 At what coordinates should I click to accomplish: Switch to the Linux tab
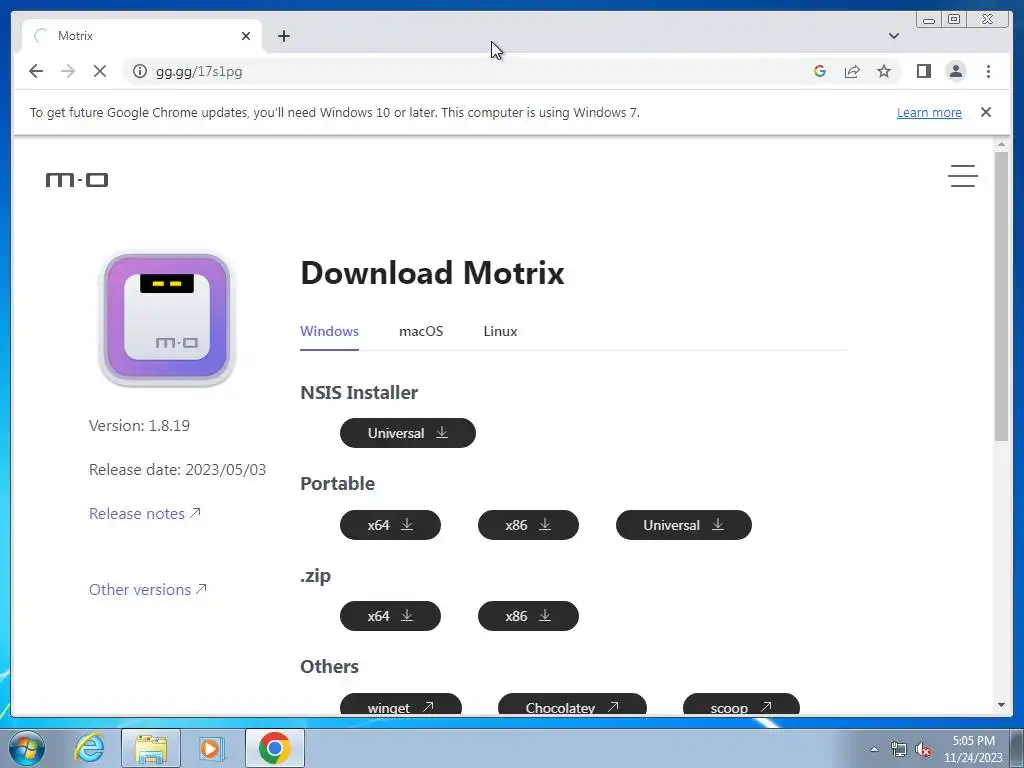(x=500, y=331)
